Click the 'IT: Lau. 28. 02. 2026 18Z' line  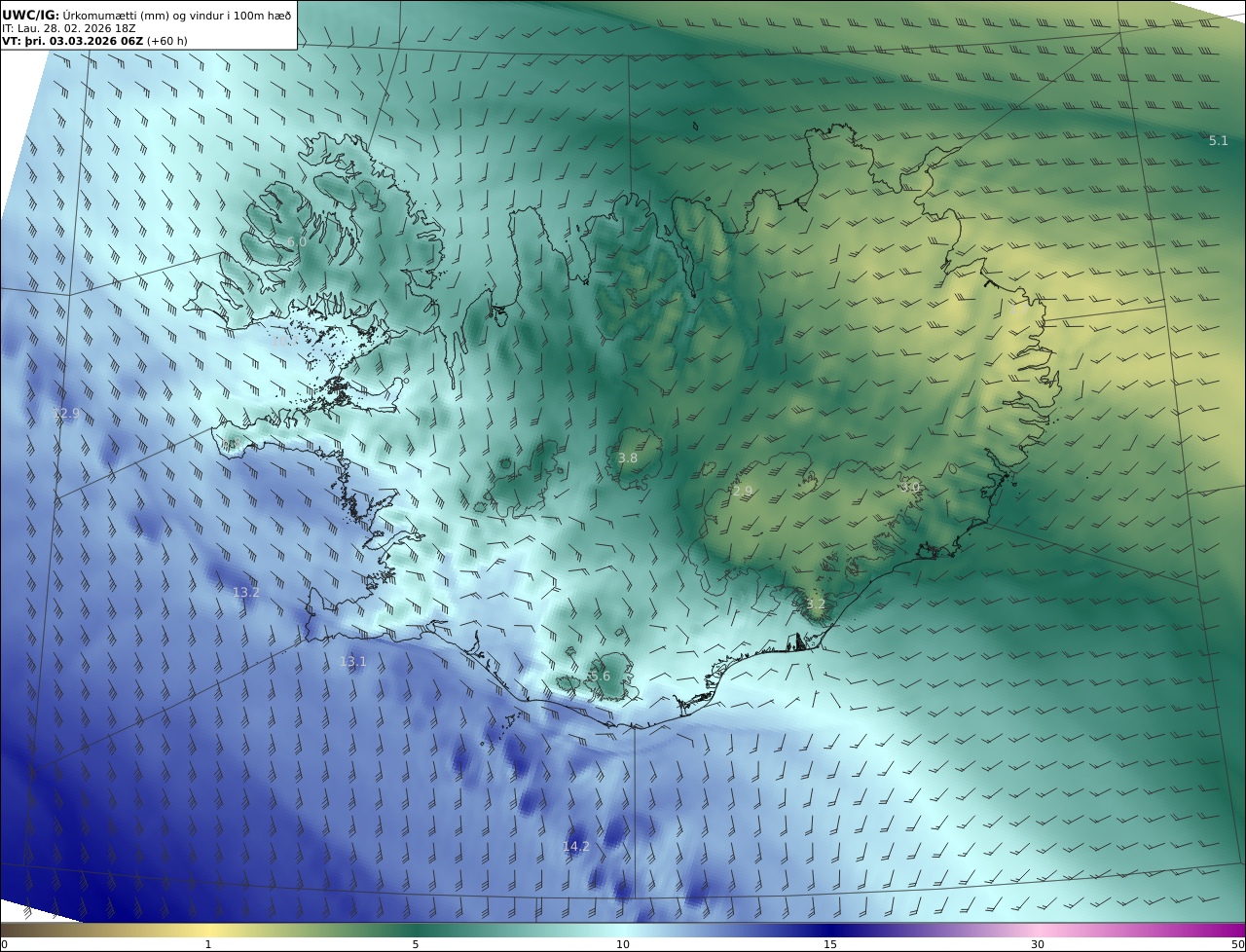click(68, 28)
